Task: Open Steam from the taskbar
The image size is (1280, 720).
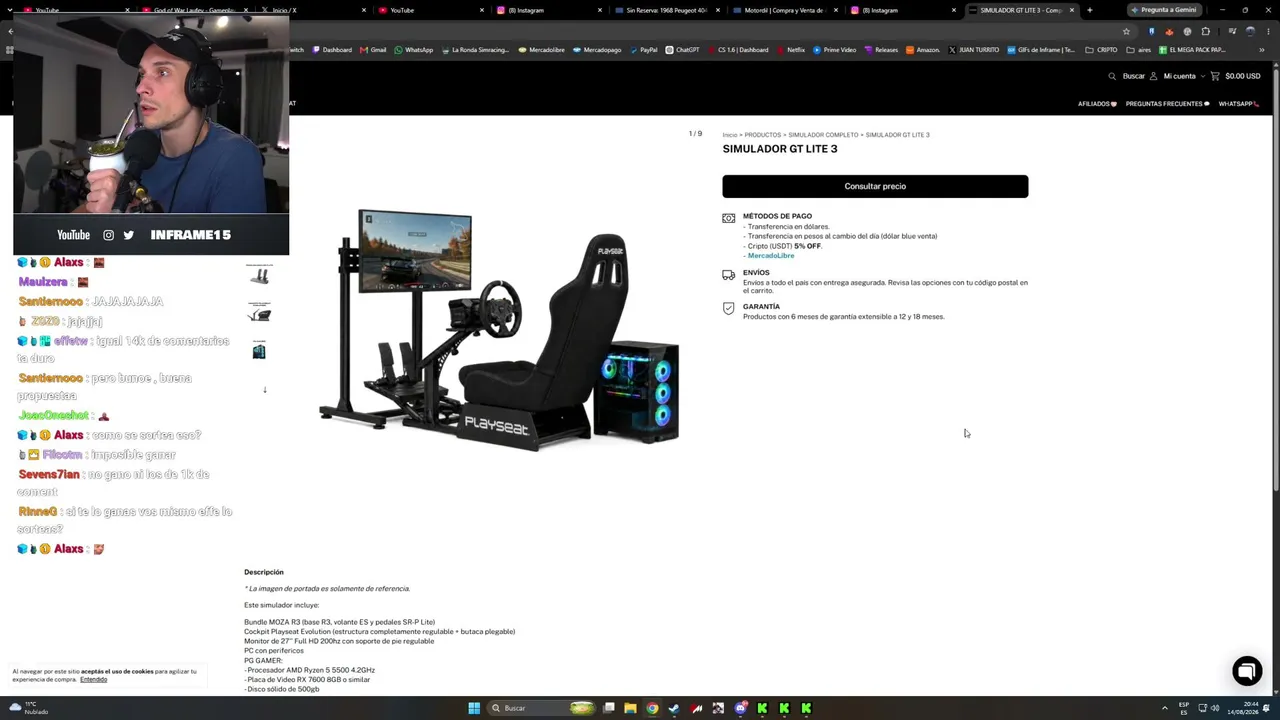Action: coord(674,708)
